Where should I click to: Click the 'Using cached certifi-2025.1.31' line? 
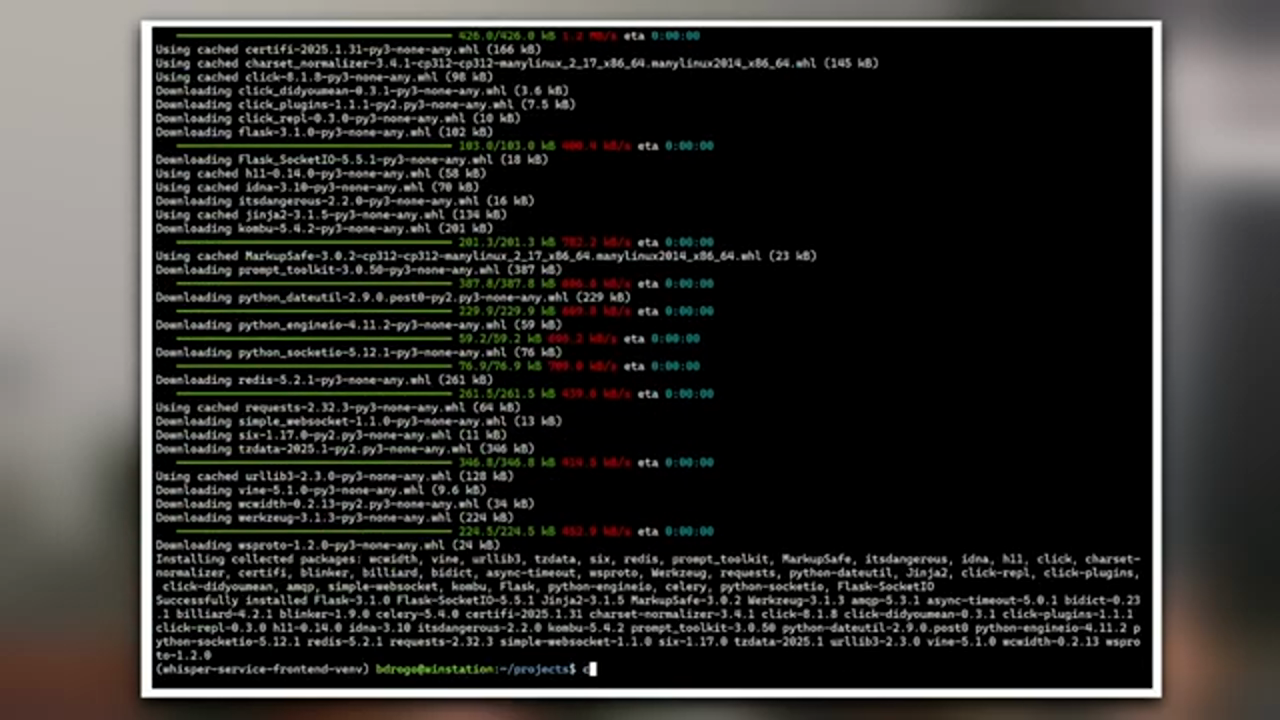pyautogui.click(x=348, y=49)
